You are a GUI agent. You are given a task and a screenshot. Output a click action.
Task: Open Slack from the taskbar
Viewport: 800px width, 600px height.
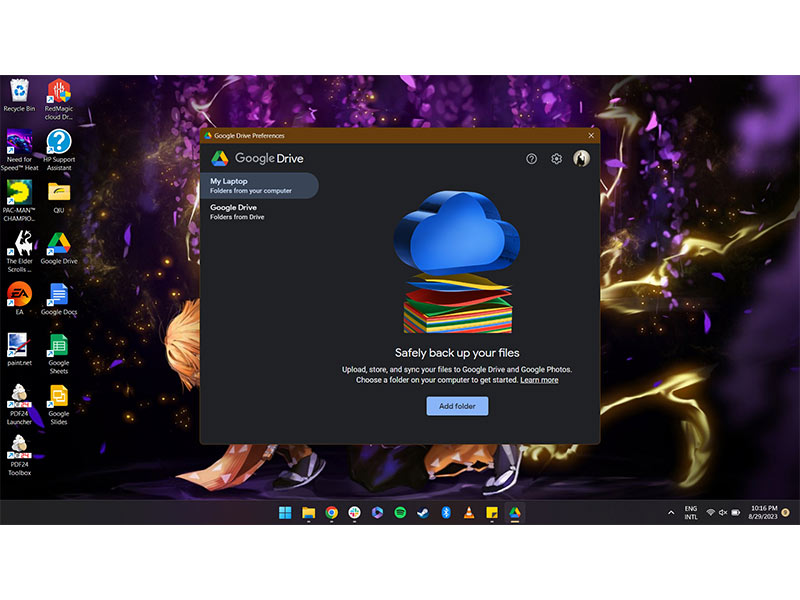354,513
